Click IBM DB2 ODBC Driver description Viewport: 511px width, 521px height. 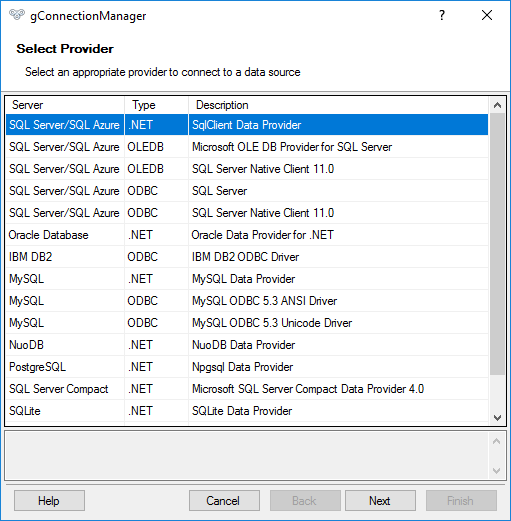[x=245, y=257]
